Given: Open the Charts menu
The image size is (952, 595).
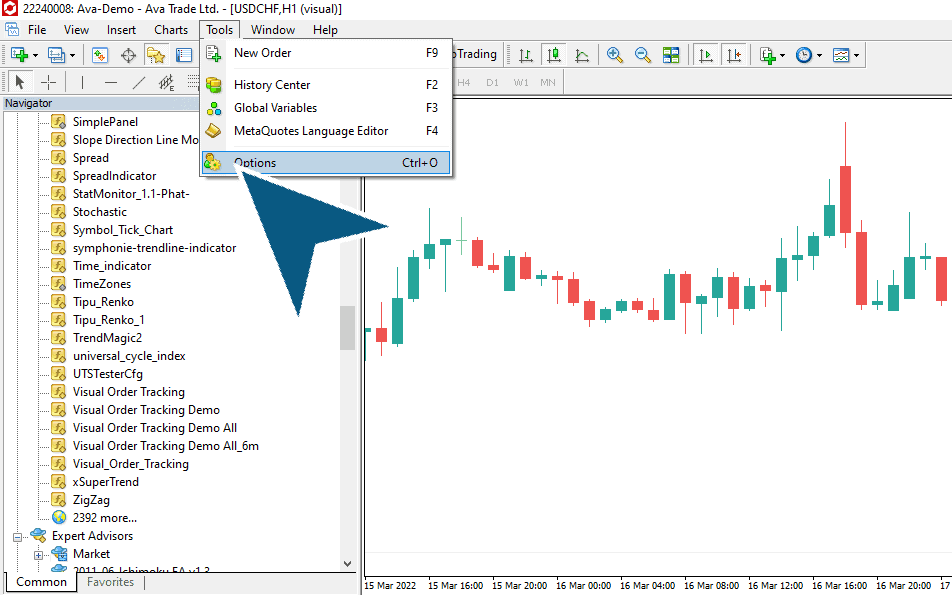Looking at the screenshot, I should [171, 30].
